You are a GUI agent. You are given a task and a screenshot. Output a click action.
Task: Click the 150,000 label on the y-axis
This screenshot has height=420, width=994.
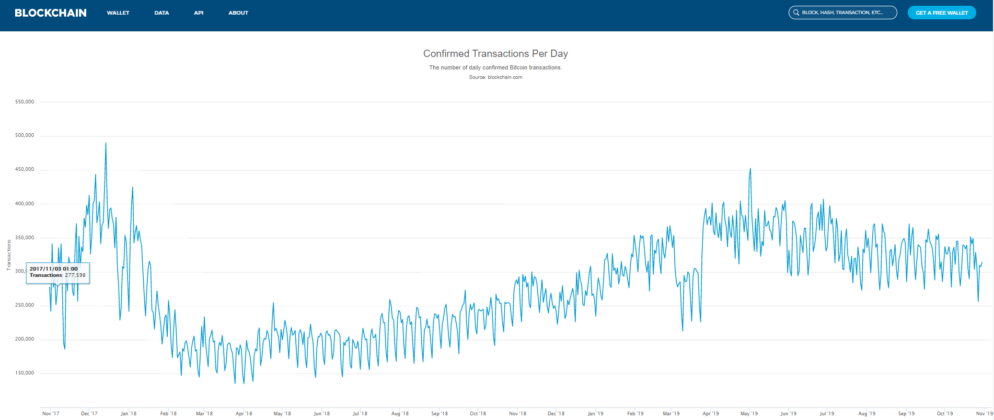25,373
